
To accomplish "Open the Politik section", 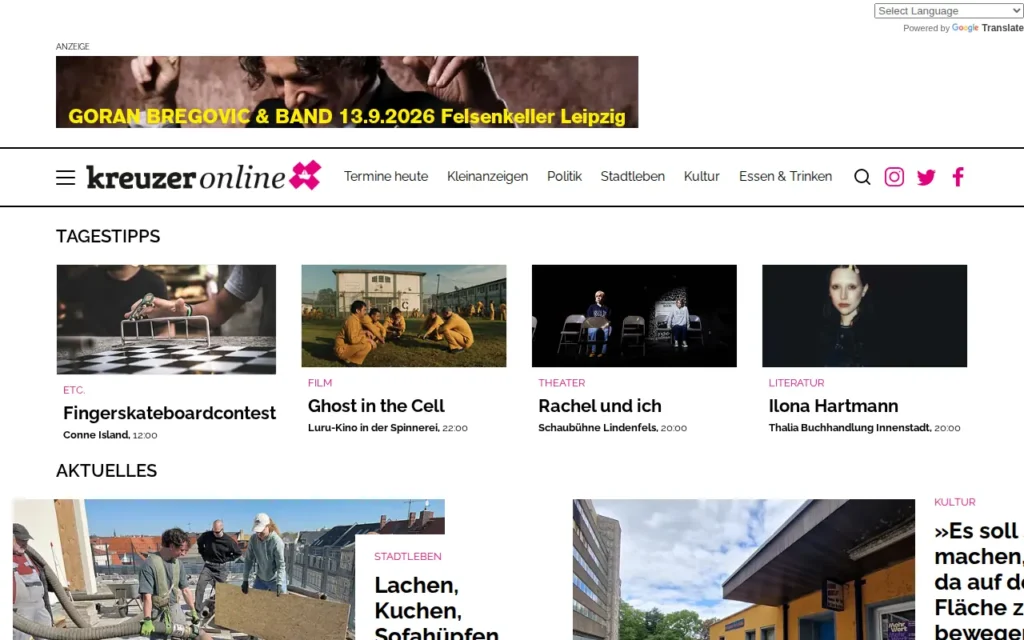I will tap(564, 176).
